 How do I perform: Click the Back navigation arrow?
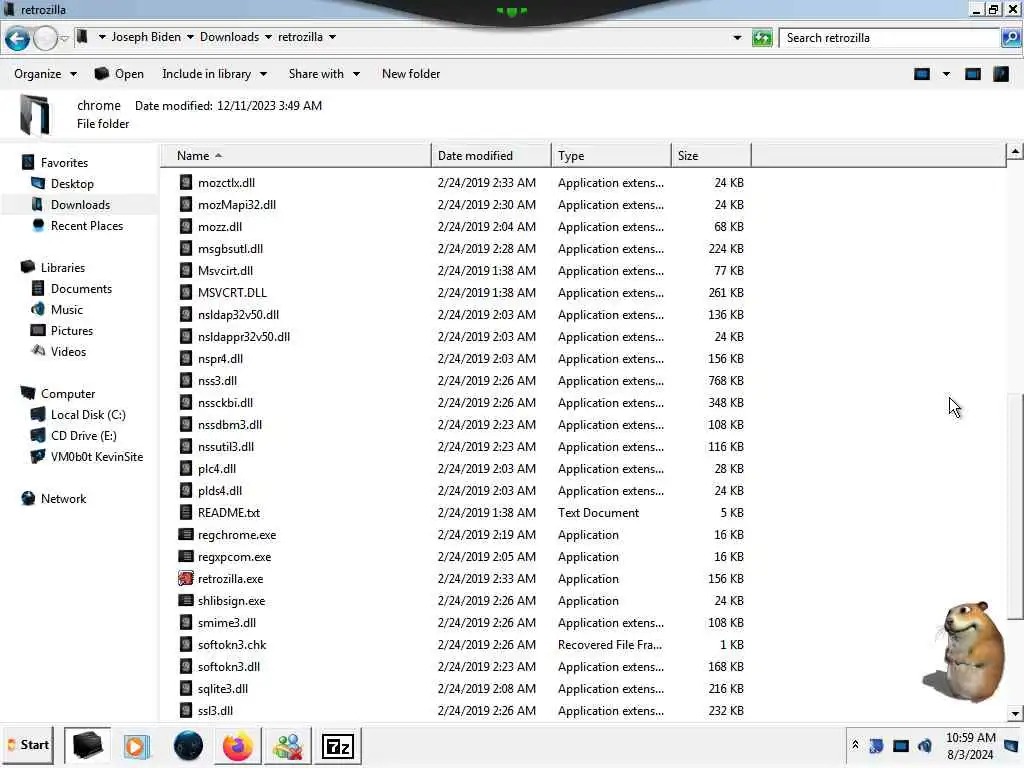(18, 39)
